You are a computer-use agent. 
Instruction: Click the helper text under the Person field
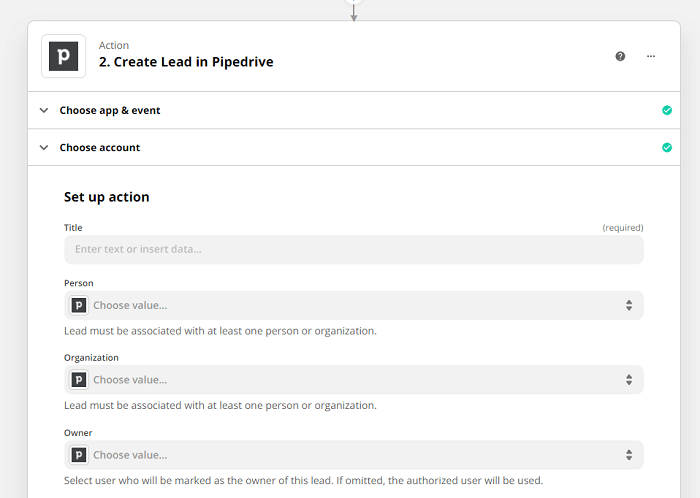coord(220,331)
